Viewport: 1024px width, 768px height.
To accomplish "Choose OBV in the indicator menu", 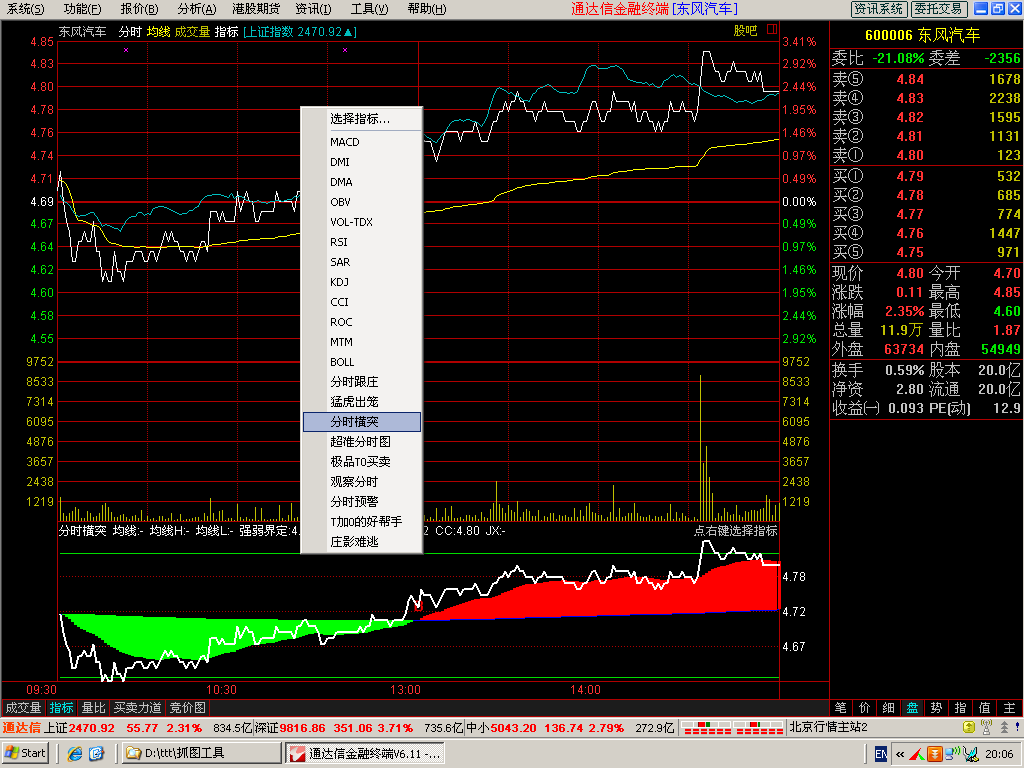I will [x=361, y=202].
